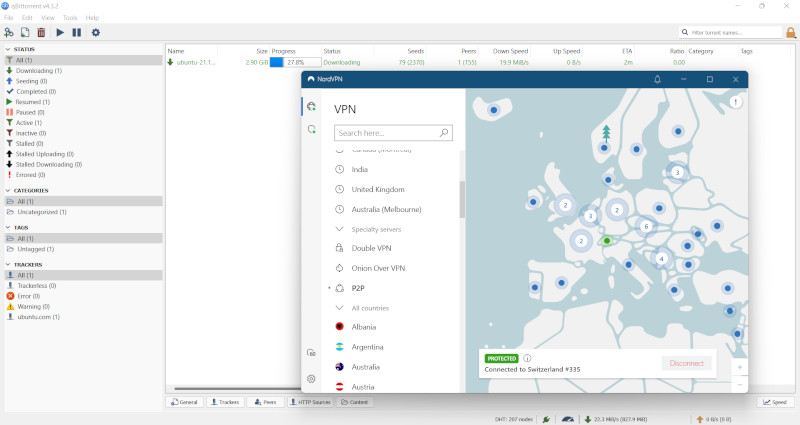The image size is (800, 425).
Task: Open the Edit menu in qBittorrent
Action: [x=27, y=18]
